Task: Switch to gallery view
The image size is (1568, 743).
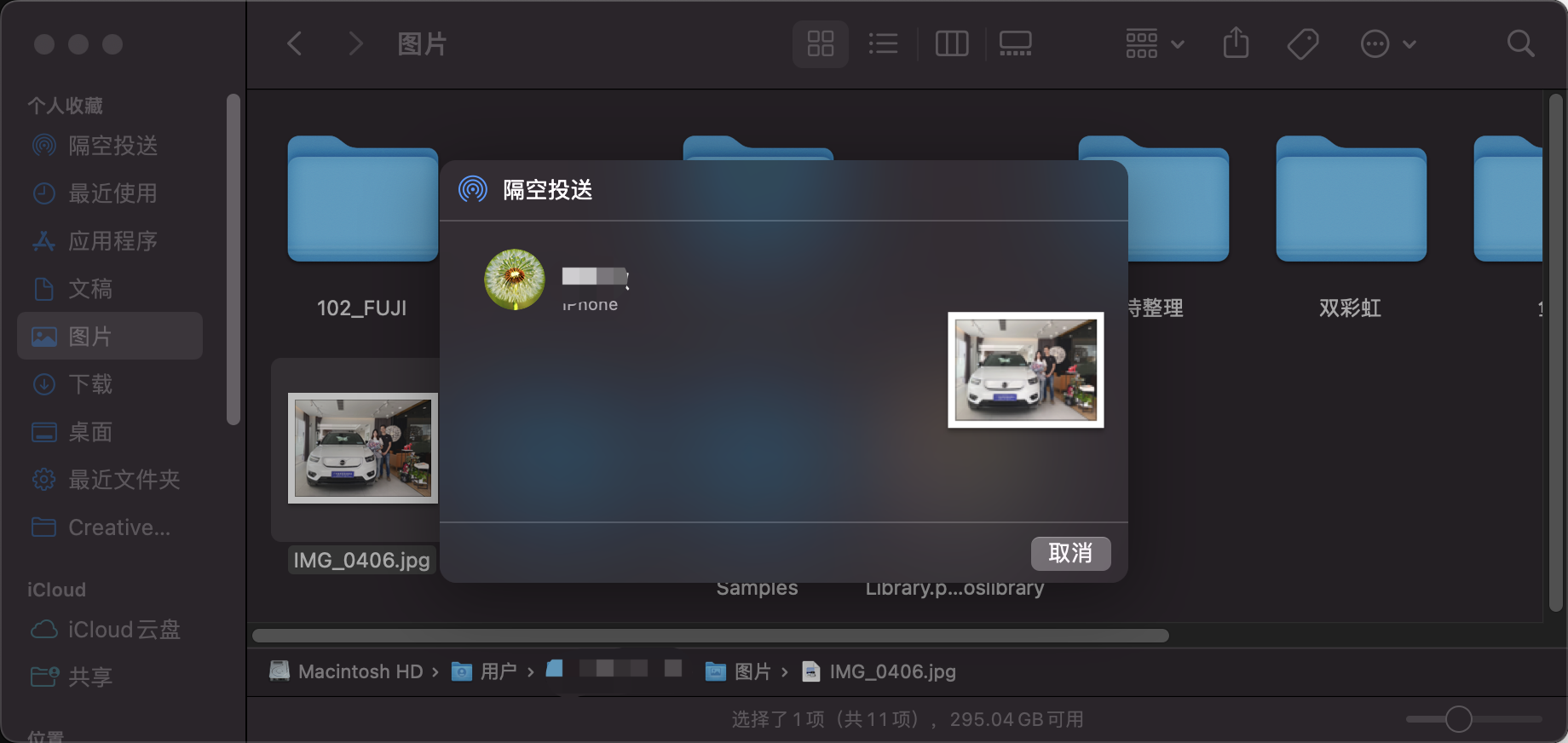Action: tap(1015, 43)
